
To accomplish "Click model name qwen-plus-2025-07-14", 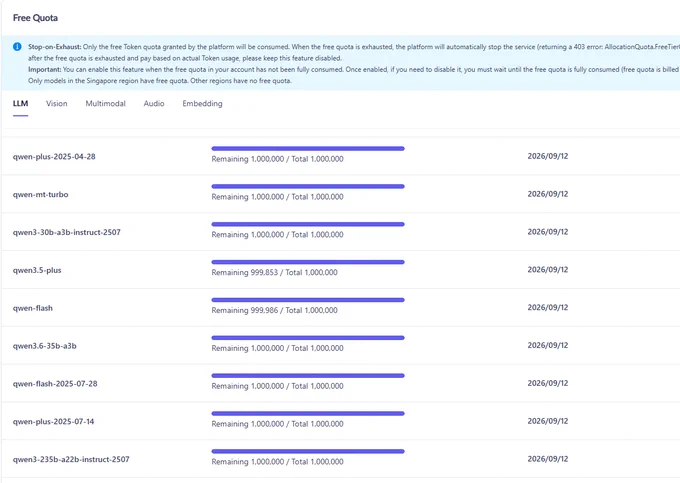I will point(53,421).
